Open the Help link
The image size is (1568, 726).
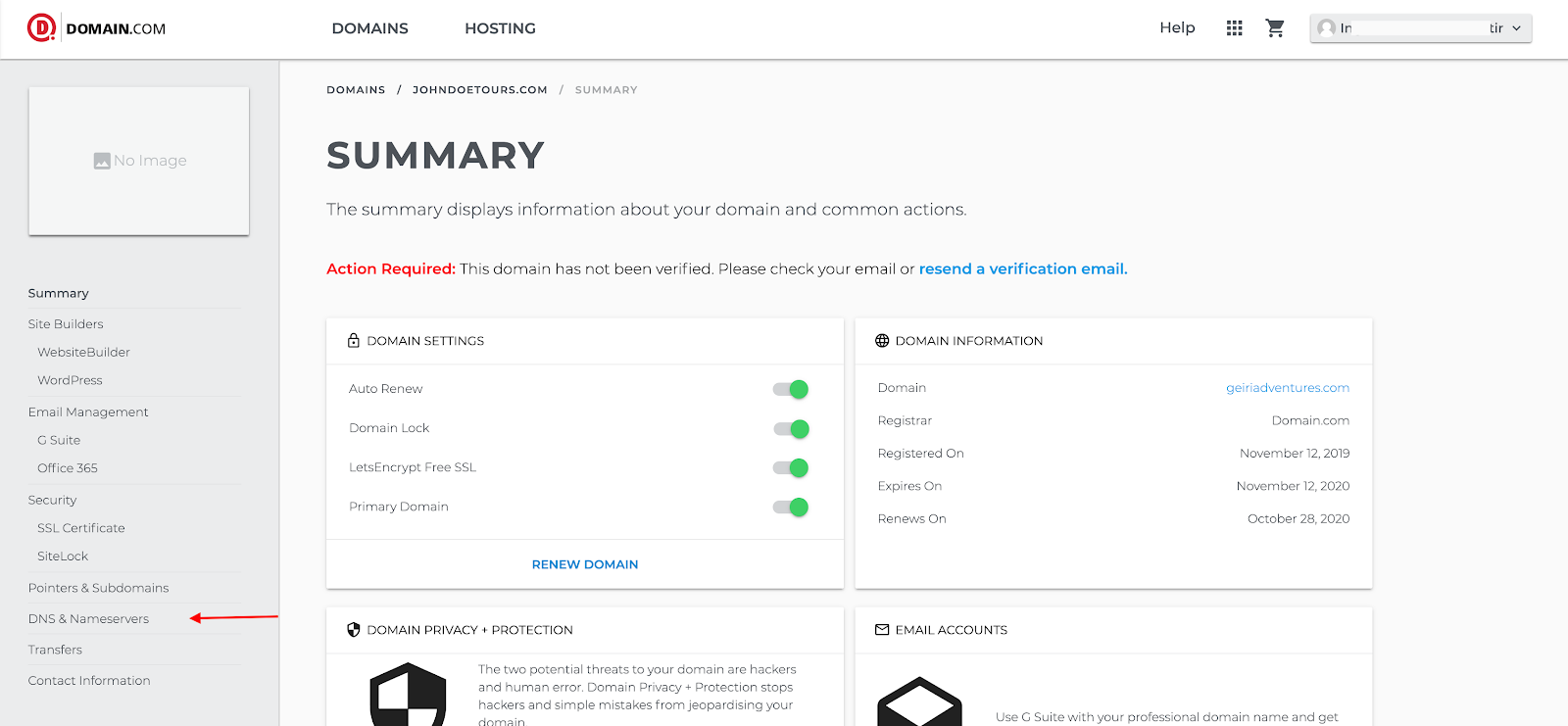[1177, 27]
